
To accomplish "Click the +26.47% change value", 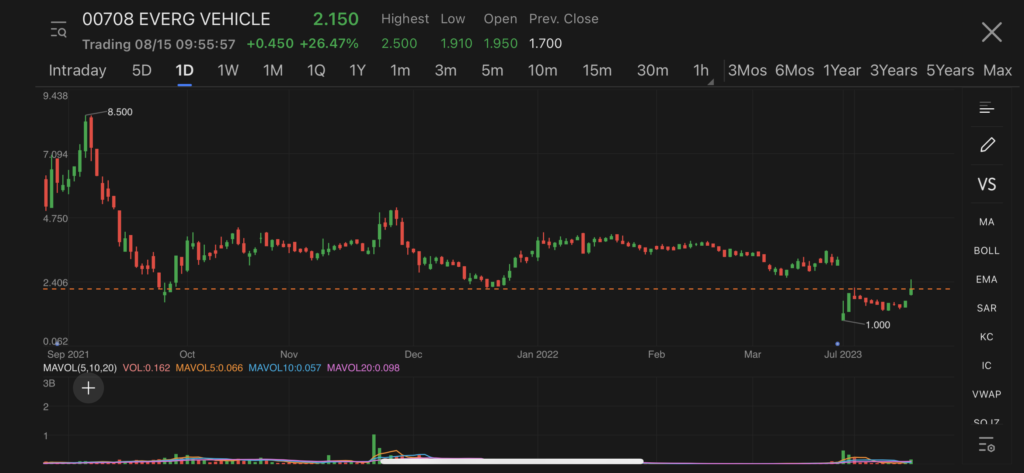I will [328, 44].
